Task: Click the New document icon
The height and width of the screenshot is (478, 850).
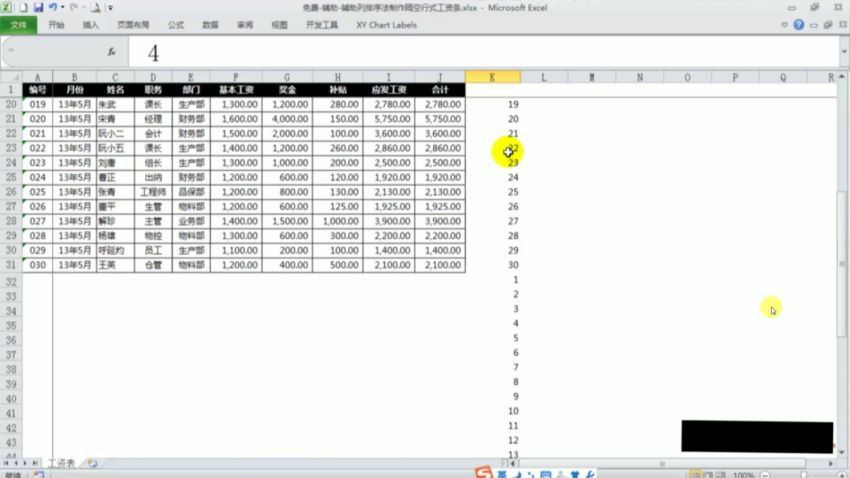Action: [x=22, y=7]
